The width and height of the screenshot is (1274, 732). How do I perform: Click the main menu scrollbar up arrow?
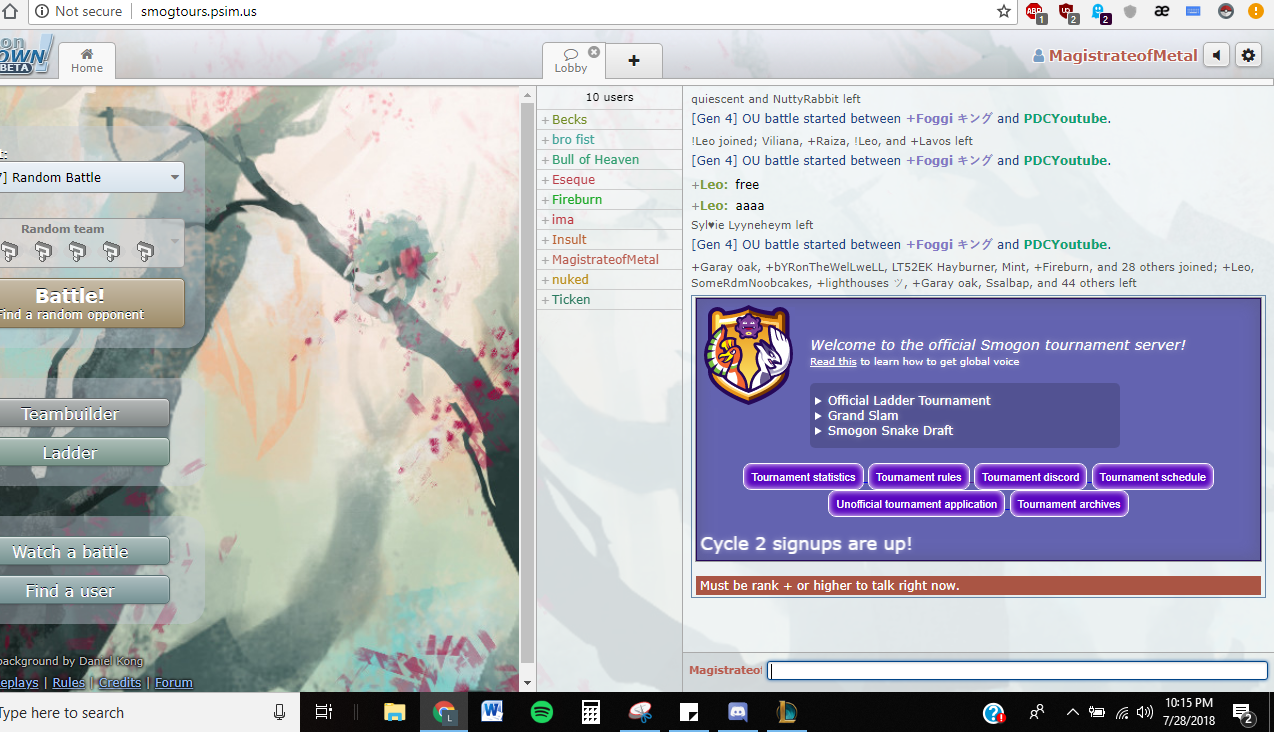click(528, 97)
